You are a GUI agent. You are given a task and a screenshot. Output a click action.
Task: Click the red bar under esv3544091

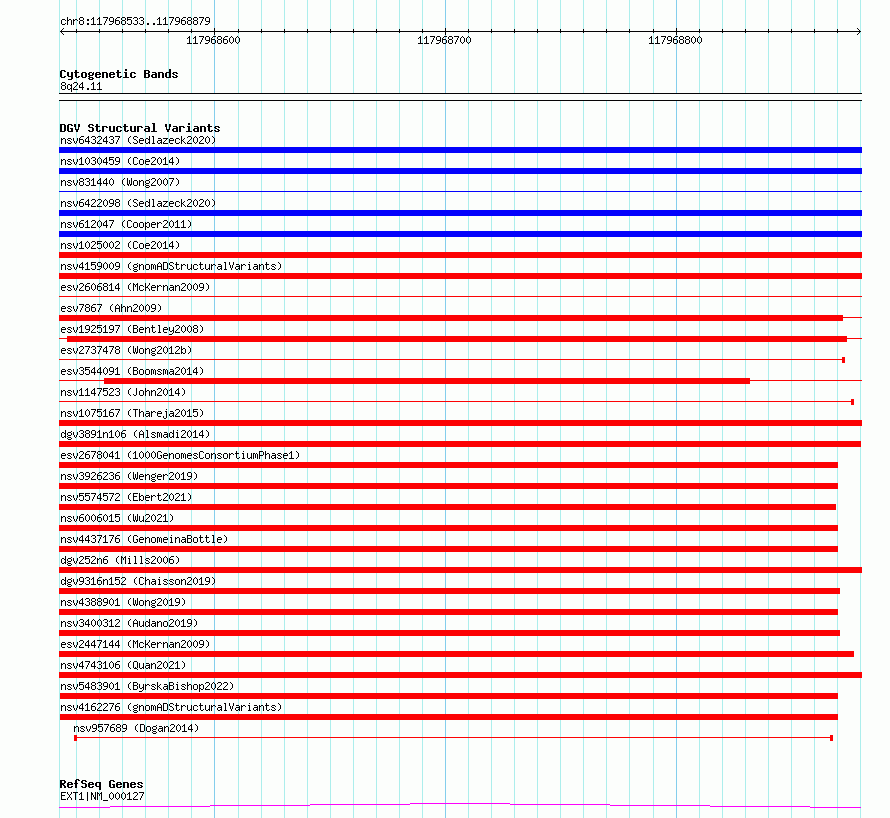[x=427, y=381]
